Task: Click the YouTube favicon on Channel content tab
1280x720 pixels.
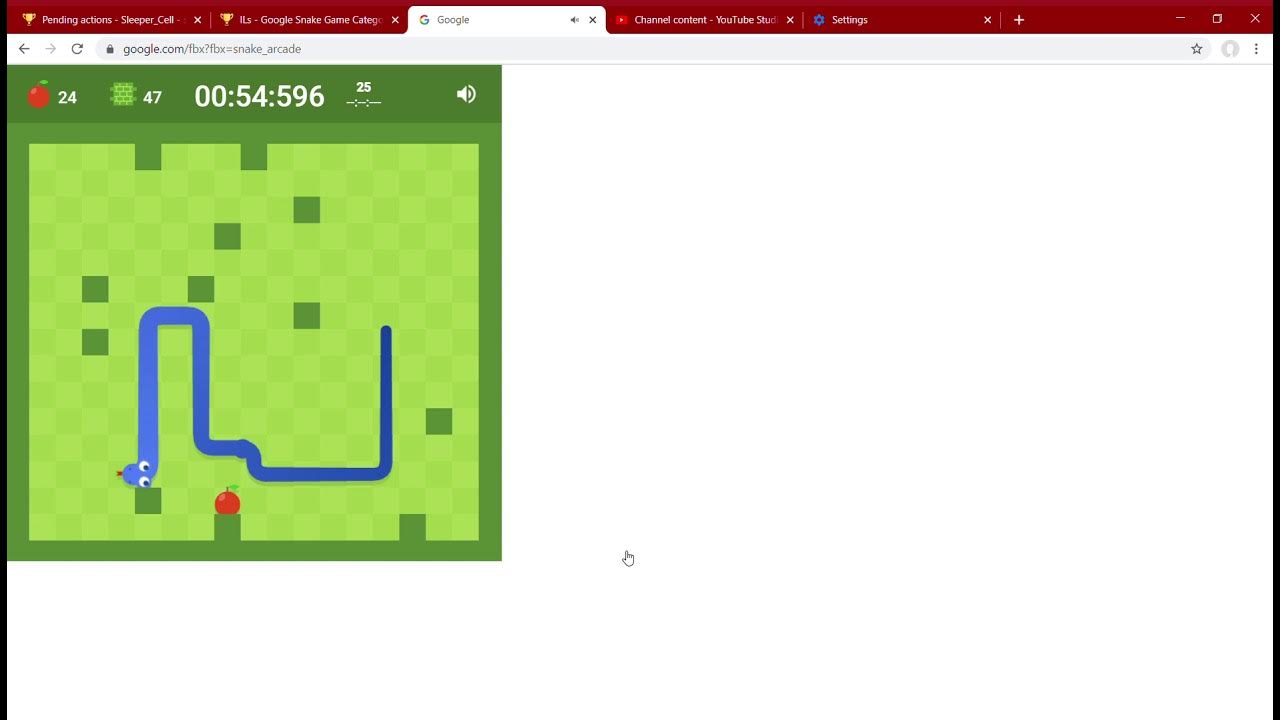Action: 622,20
